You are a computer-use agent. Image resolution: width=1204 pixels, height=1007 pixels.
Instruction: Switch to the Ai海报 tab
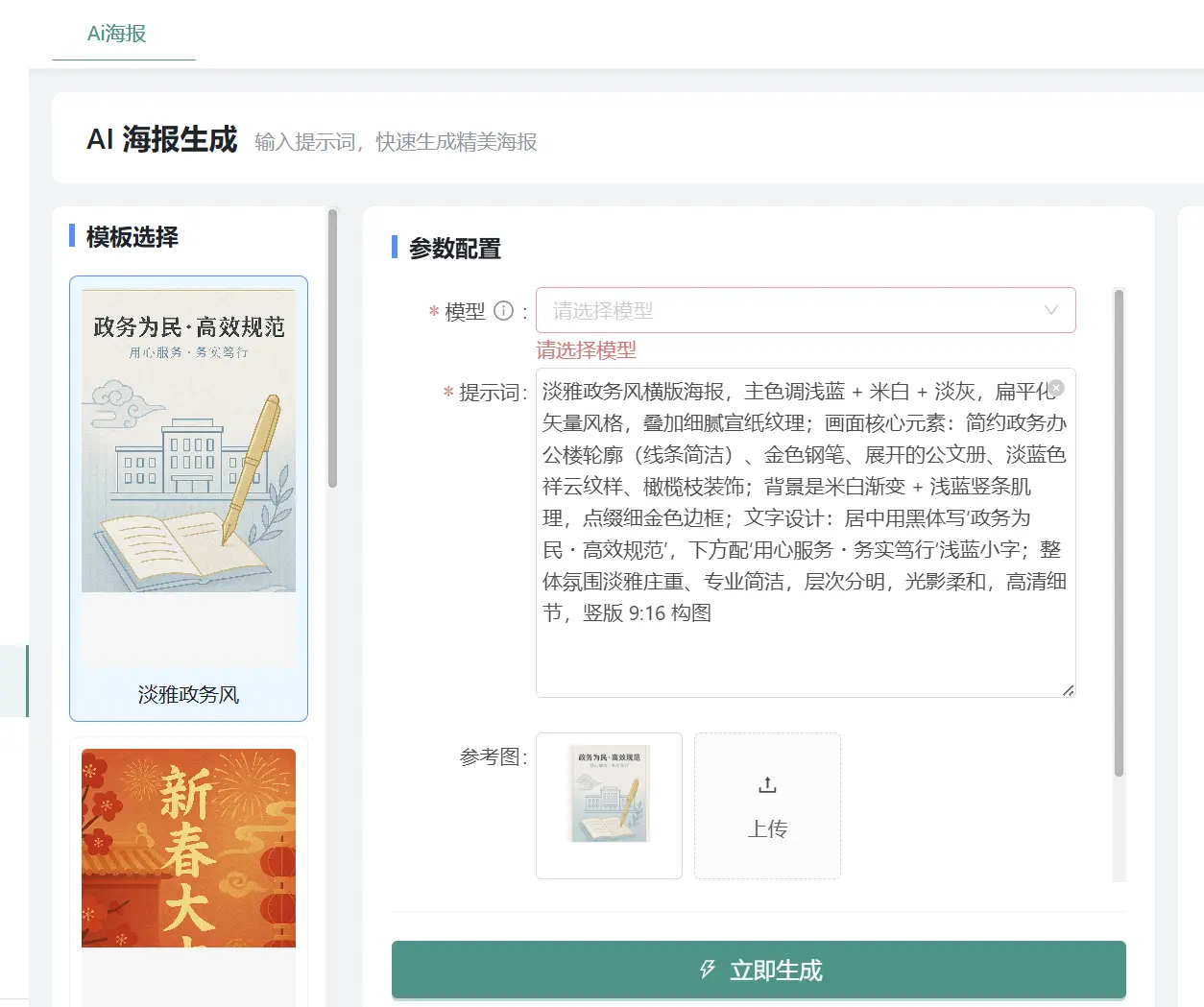pos(117,34)
